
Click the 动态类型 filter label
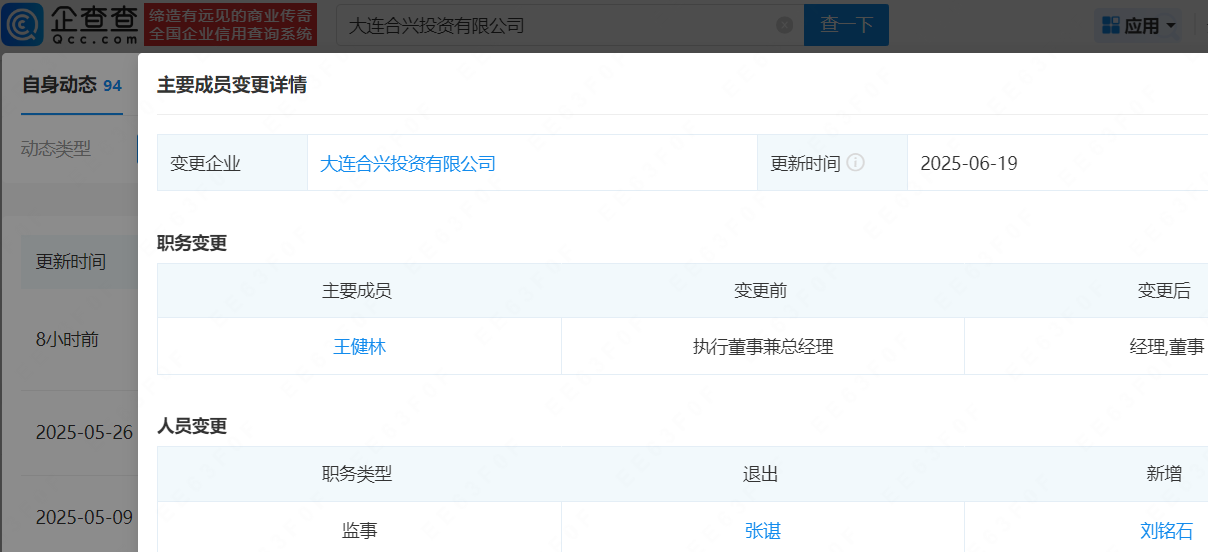pos(56,148)
